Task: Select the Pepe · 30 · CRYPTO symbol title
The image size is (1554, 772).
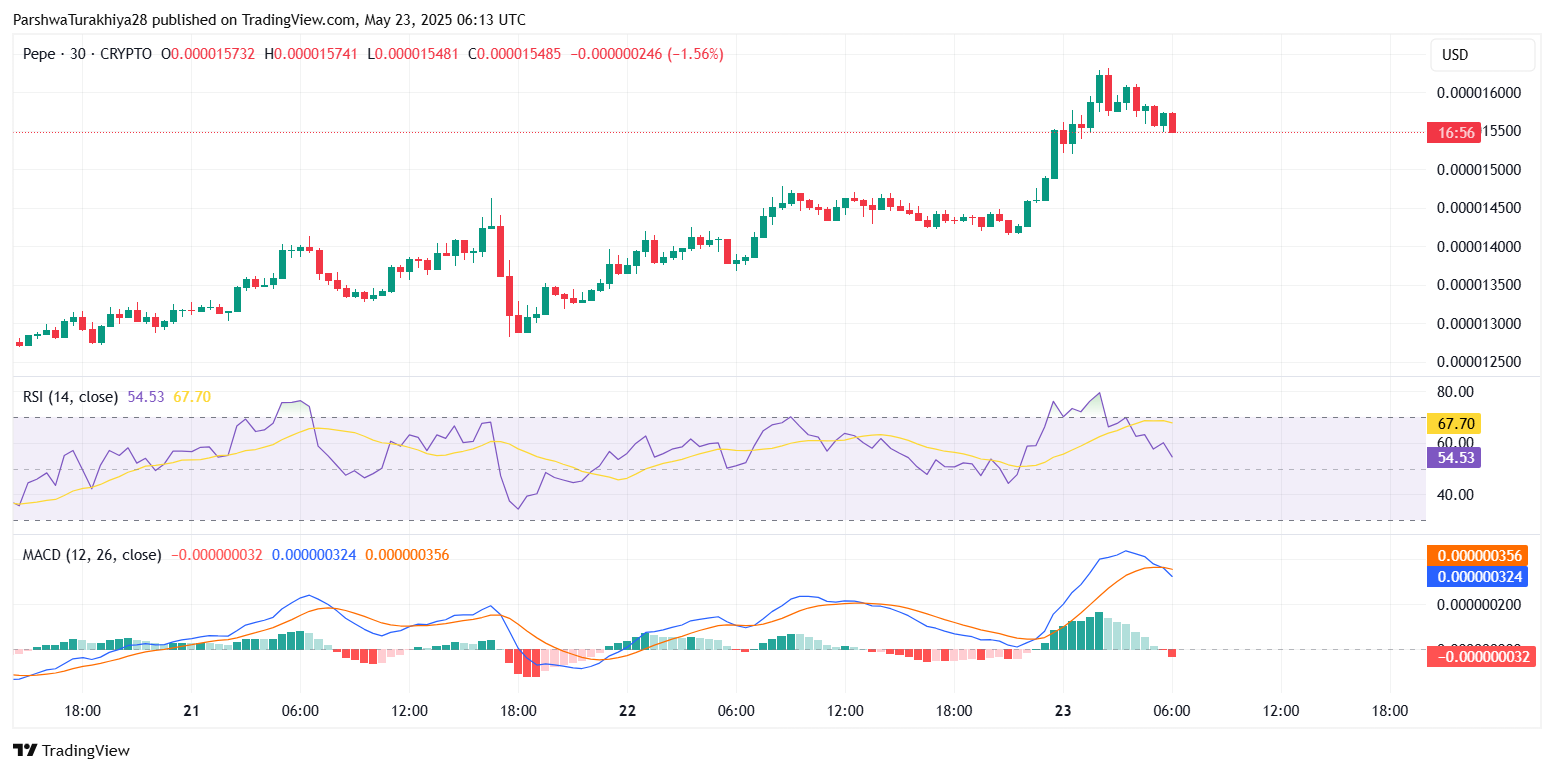Action: (x=87, y=54)
